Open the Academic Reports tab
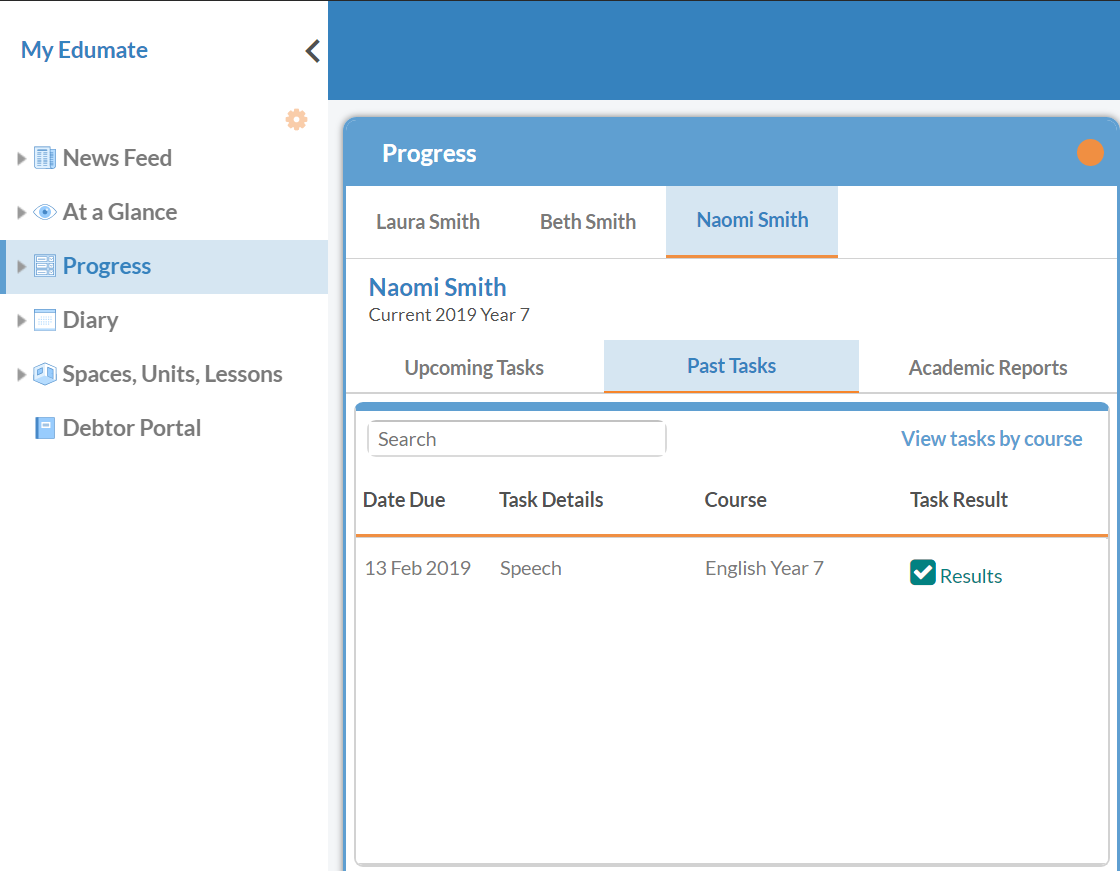1120x871 pixels. (987, 368)
